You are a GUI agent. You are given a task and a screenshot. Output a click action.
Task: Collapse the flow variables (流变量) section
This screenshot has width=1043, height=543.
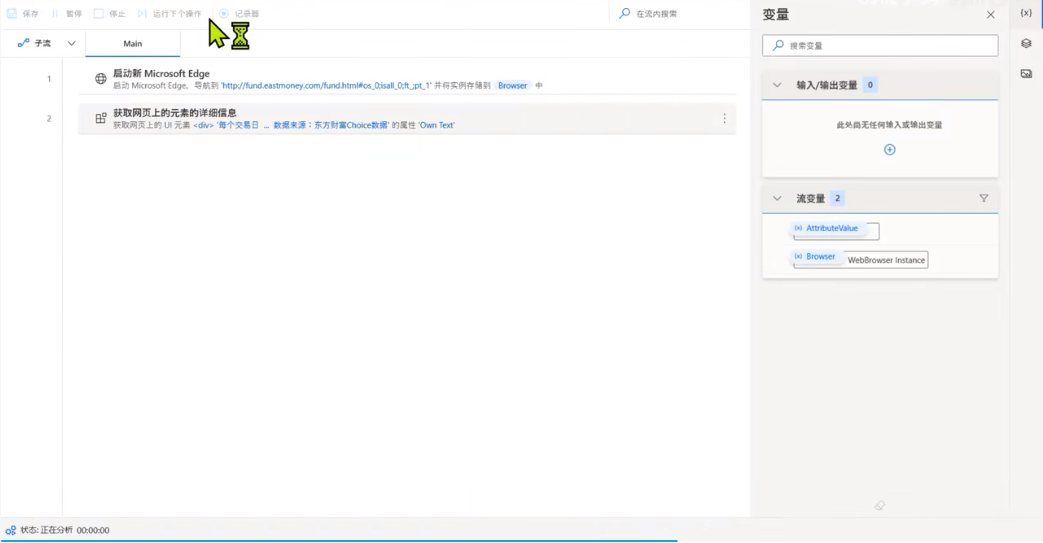tap(777, 198)
